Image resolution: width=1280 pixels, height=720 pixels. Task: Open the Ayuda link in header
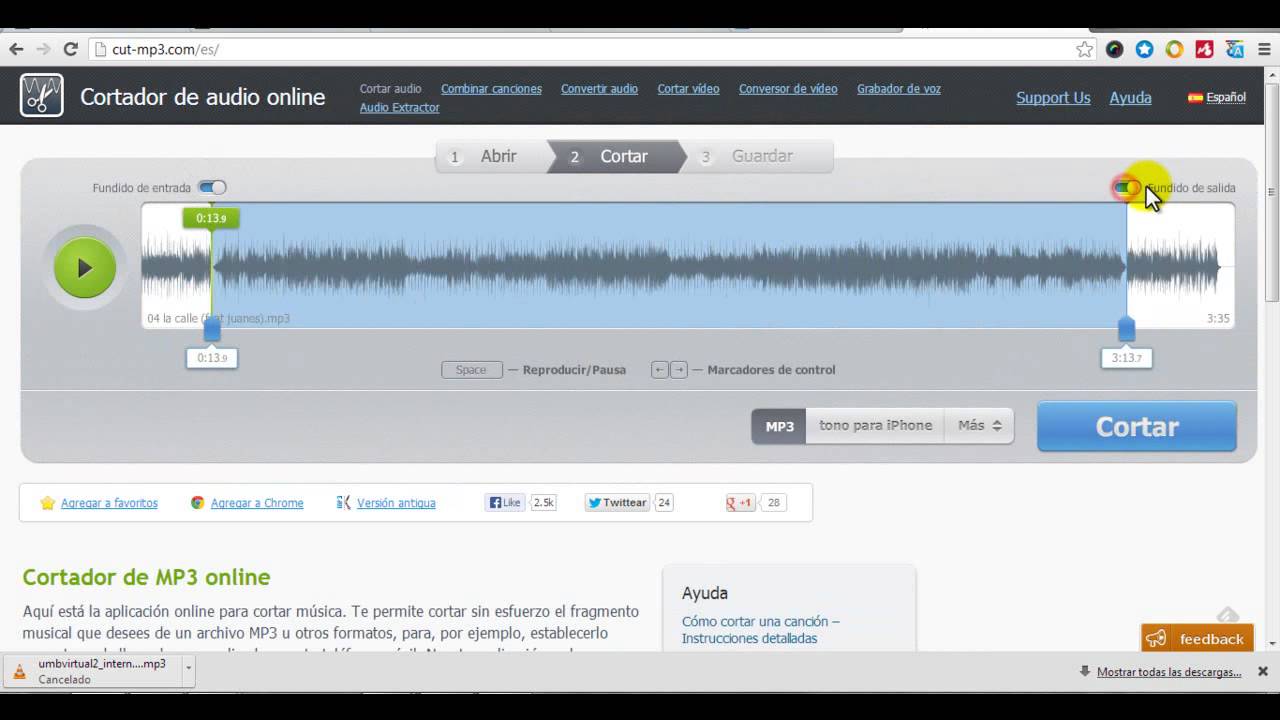tap(1130, 98)
